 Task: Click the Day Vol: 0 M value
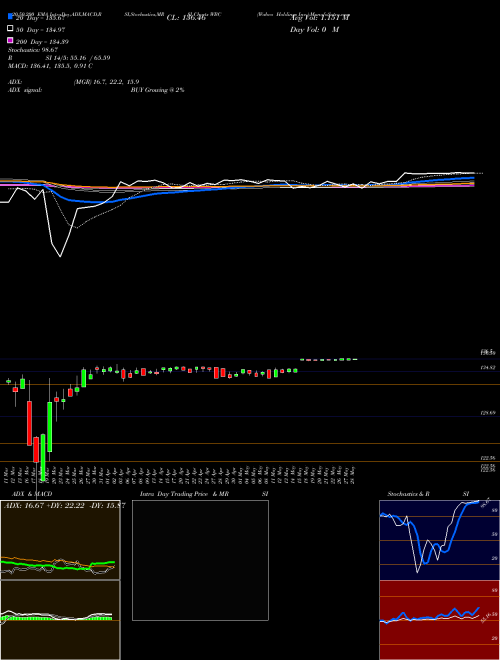[x=314, y=30]
